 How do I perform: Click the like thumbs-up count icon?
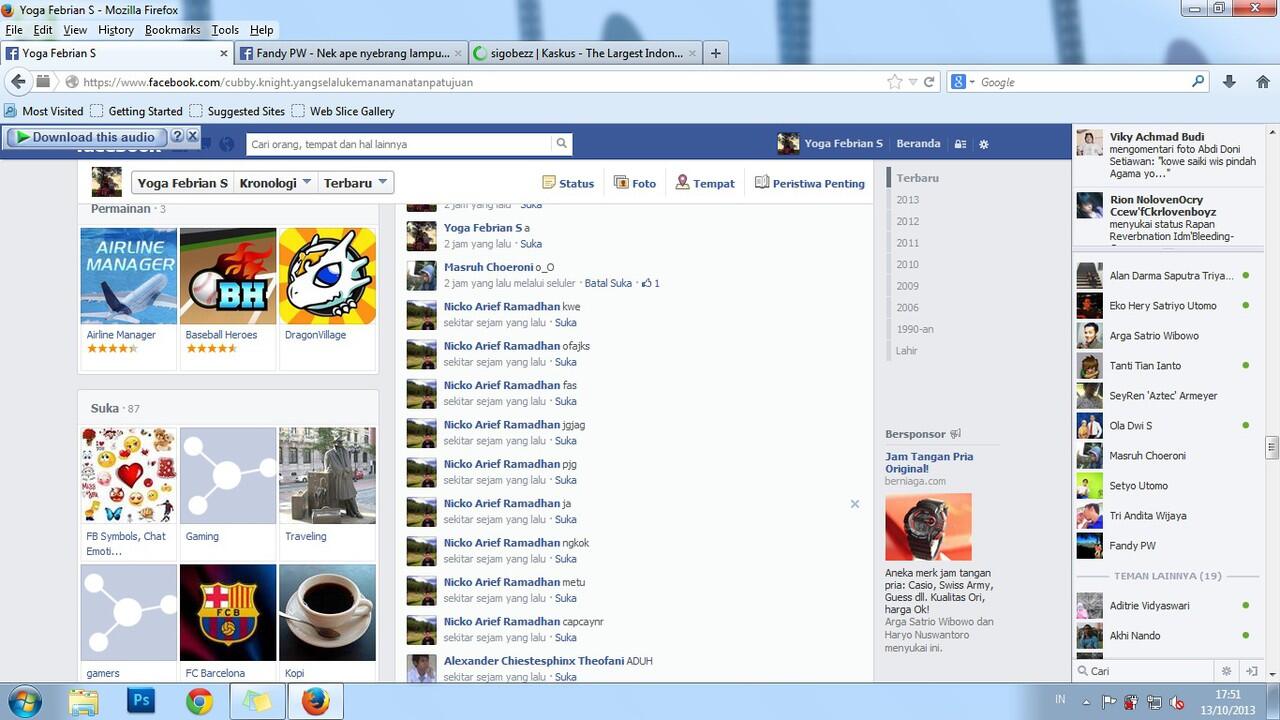[x=647, y=283]
